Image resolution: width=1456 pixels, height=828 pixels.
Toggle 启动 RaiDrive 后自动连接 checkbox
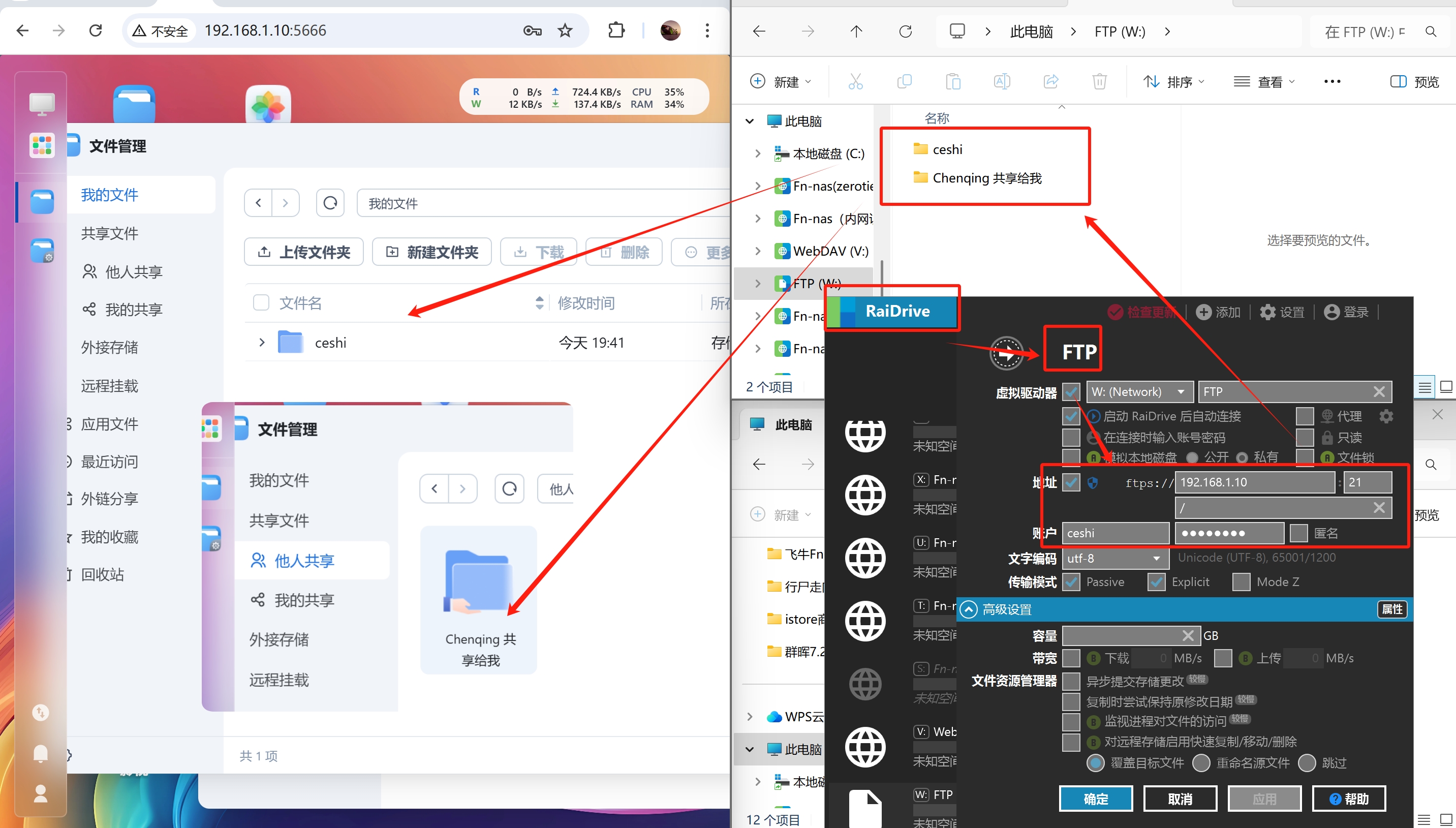(x=1071, y=416)
